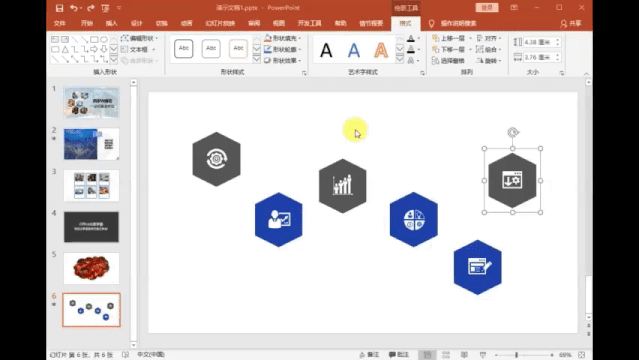Open the 开发工具 (Developer) tab
Image resolution: width=639 pixels, height=360 pixels.
(x=309, y=24)
